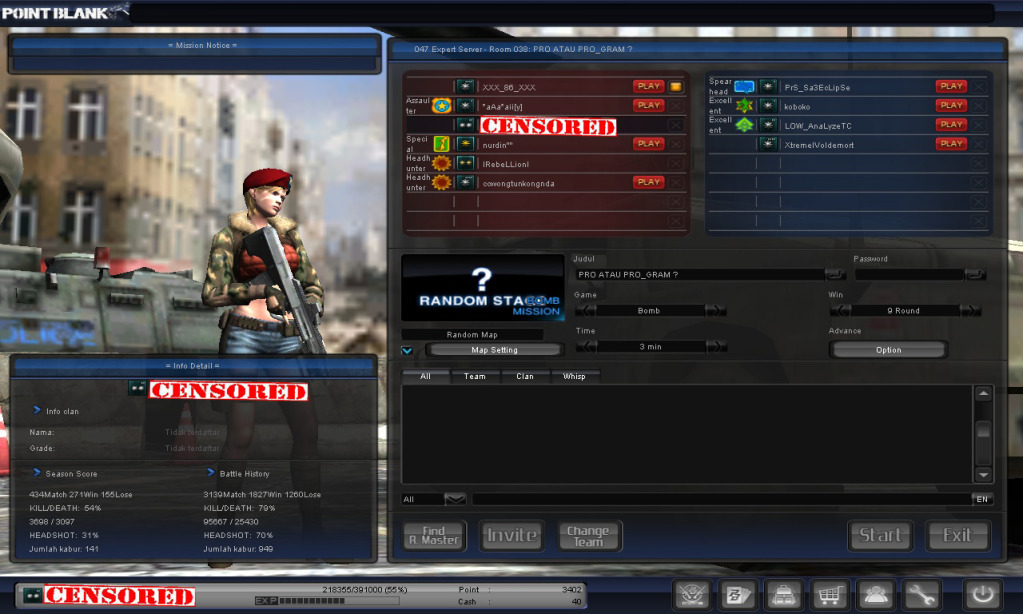Open the mission cards icon in bottom bar

click(x=738, y=594)
